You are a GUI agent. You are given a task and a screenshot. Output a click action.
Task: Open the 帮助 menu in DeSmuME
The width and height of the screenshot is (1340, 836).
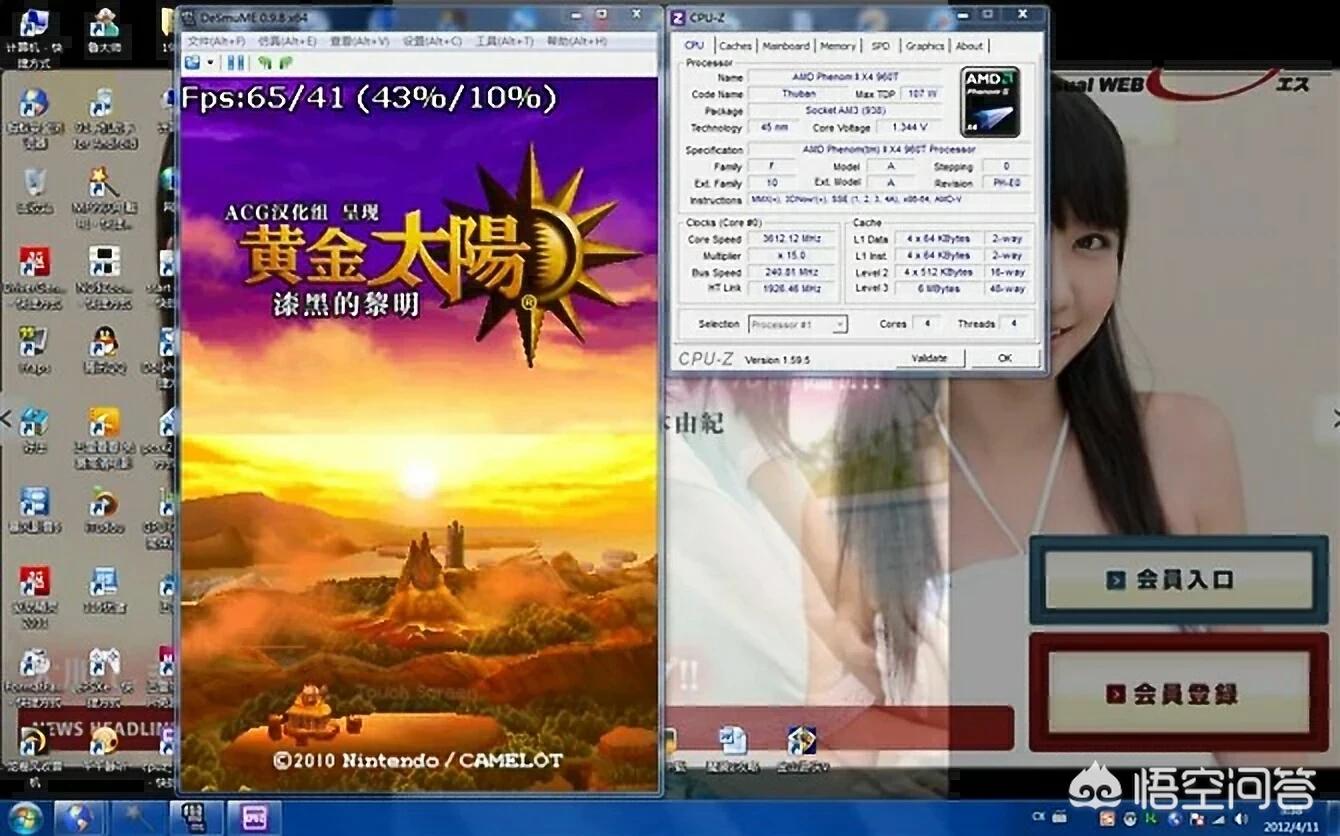point(577,41)
